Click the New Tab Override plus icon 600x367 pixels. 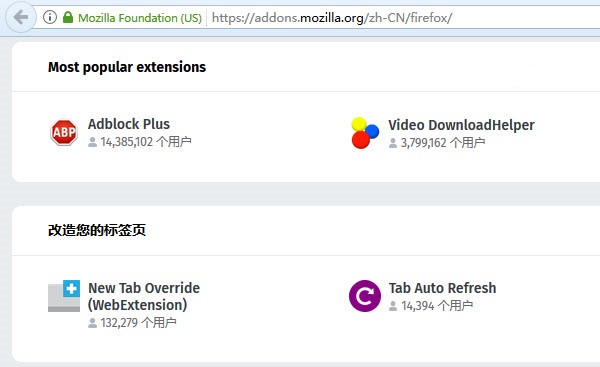(64, 296)
